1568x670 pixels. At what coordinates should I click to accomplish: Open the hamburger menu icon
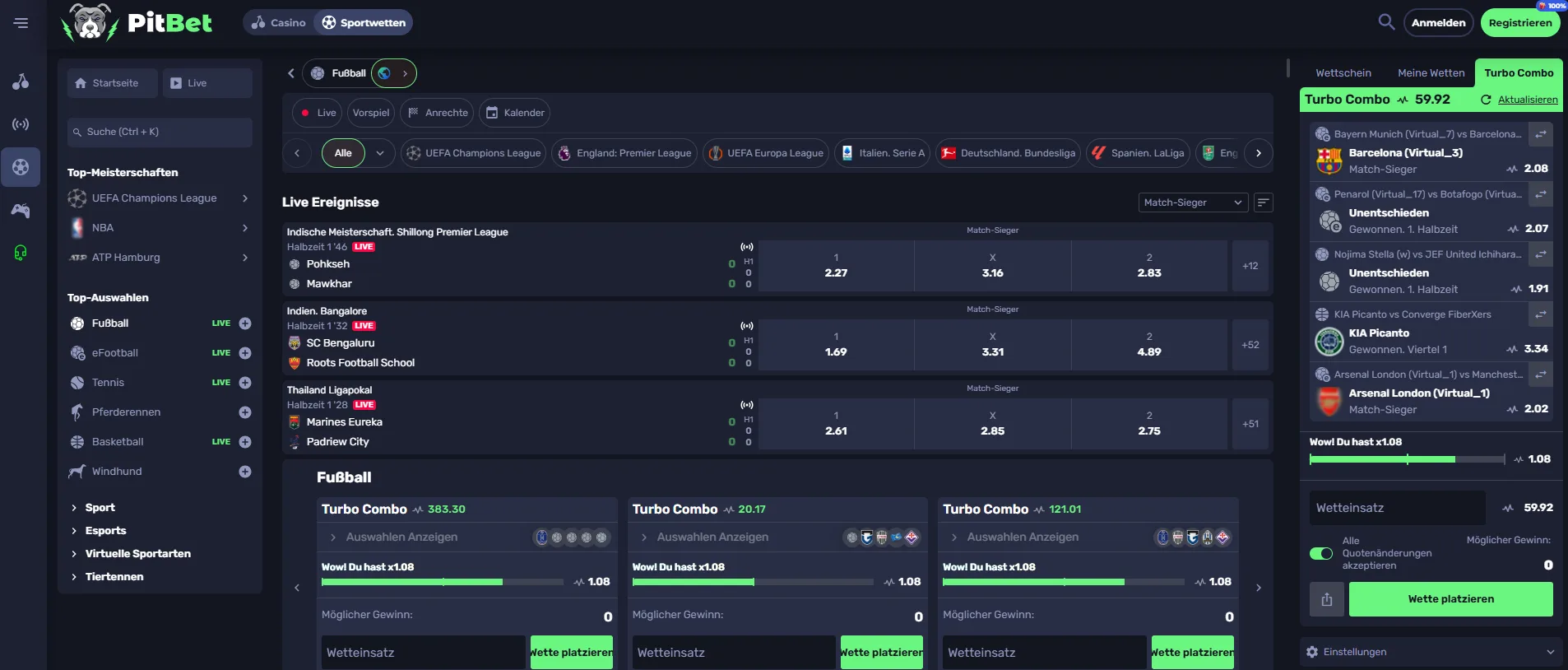click(x=21, y=23)
